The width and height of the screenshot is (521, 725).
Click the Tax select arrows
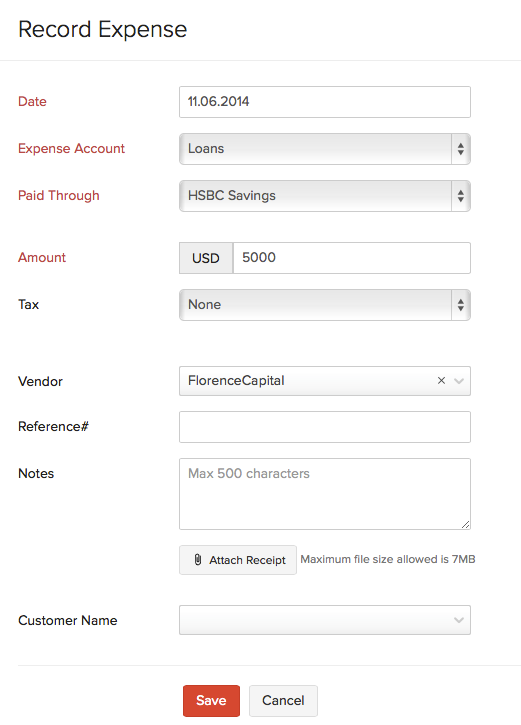tap(461, 305)
